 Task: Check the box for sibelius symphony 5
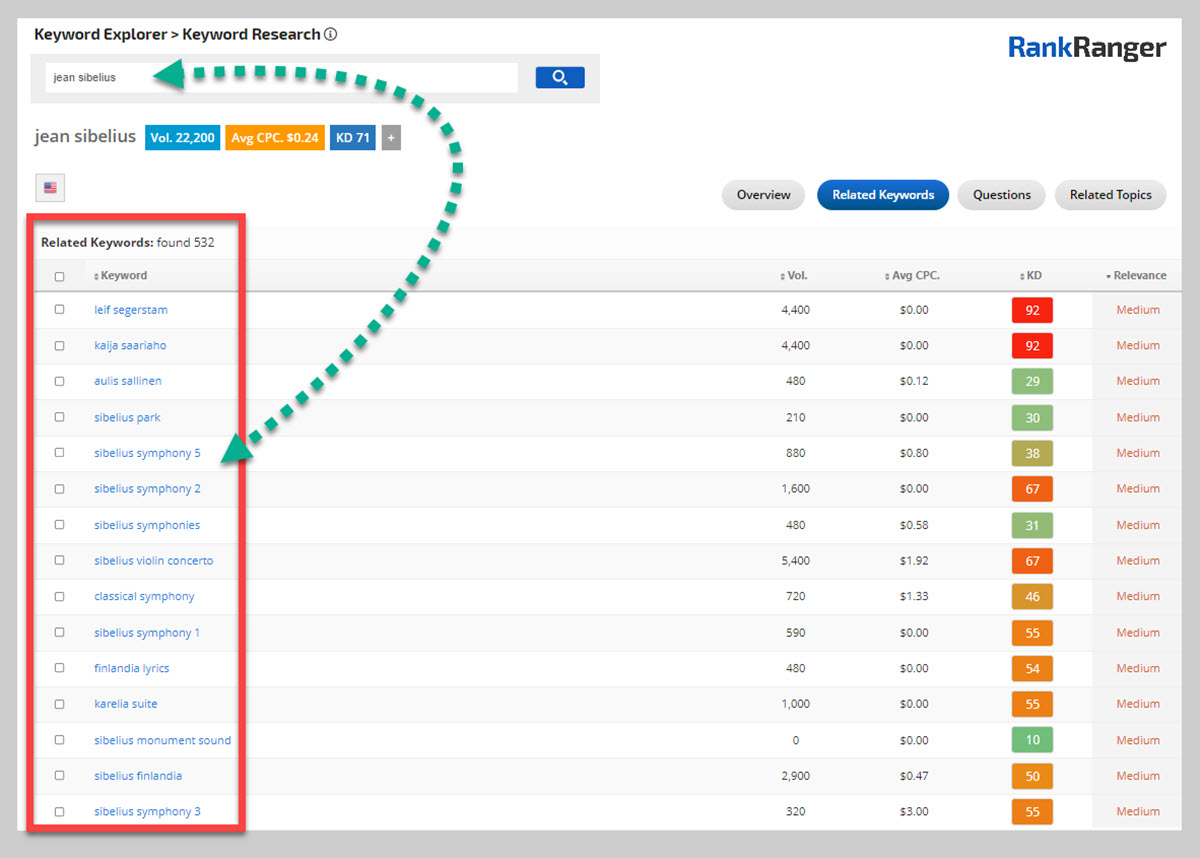59,453
